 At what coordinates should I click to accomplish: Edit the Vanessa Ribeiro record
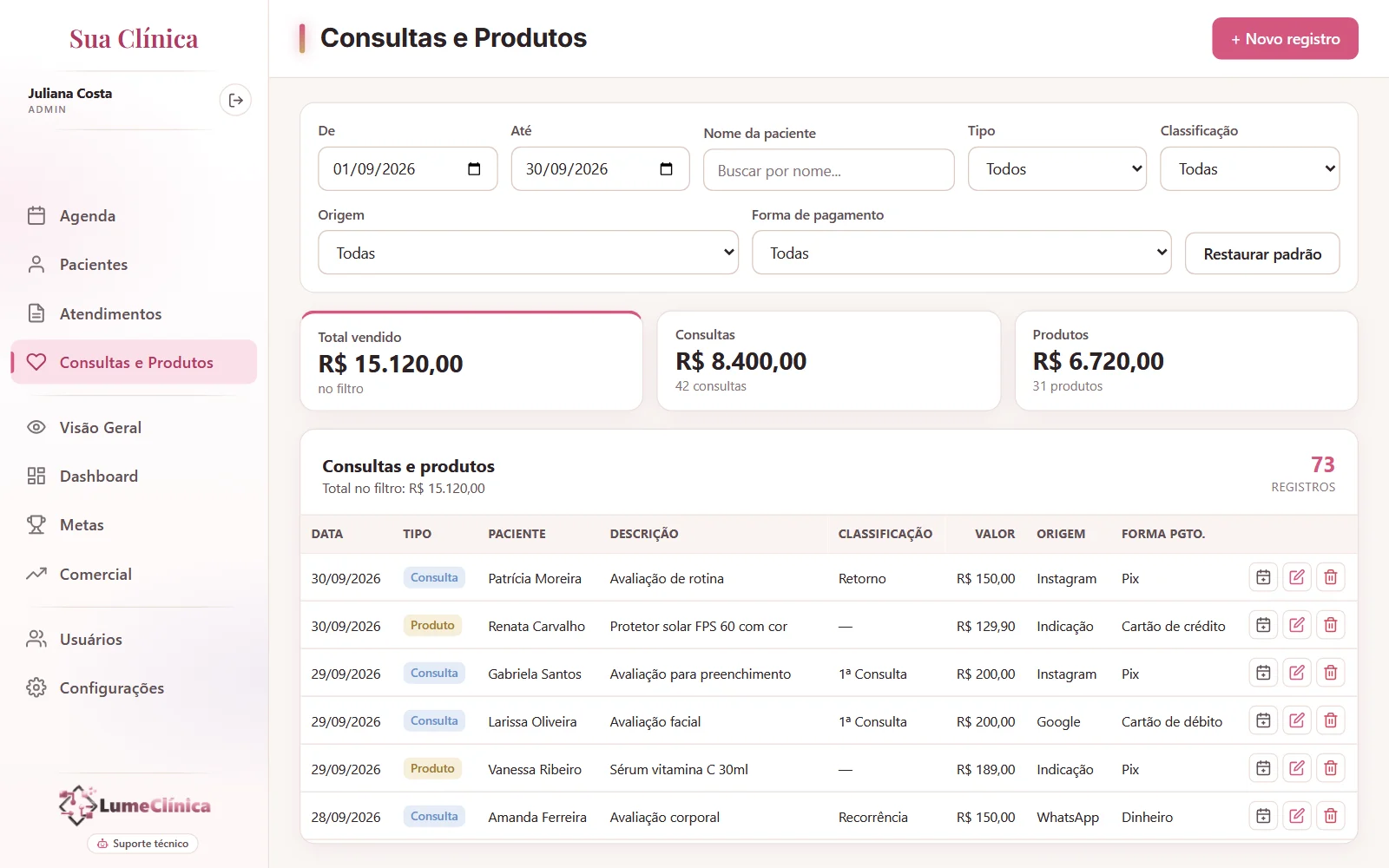(x=1297, y=768)
